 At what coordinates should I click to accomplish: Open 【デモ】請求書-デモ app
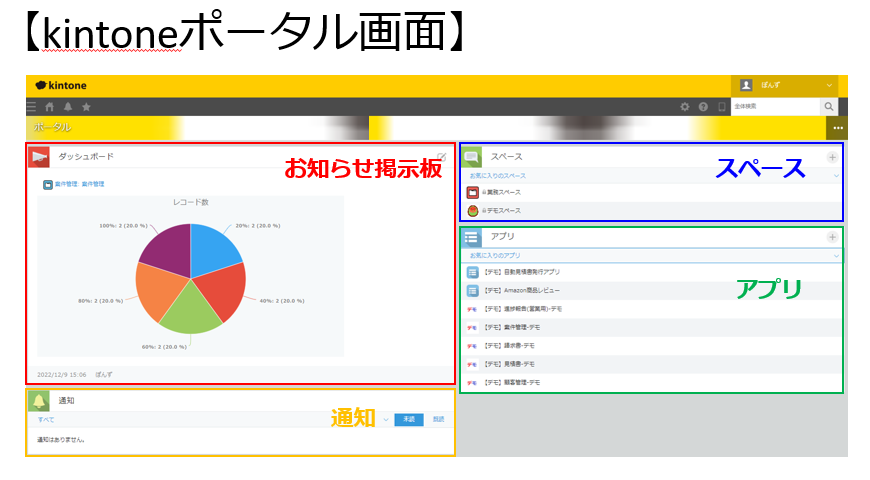click(x=509, y=346)
